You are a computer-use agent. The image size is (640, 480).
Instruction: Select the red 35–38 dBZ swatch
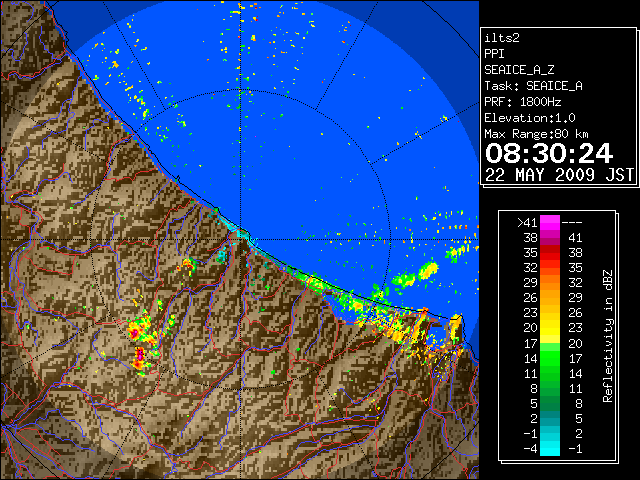tap(550, 253)
